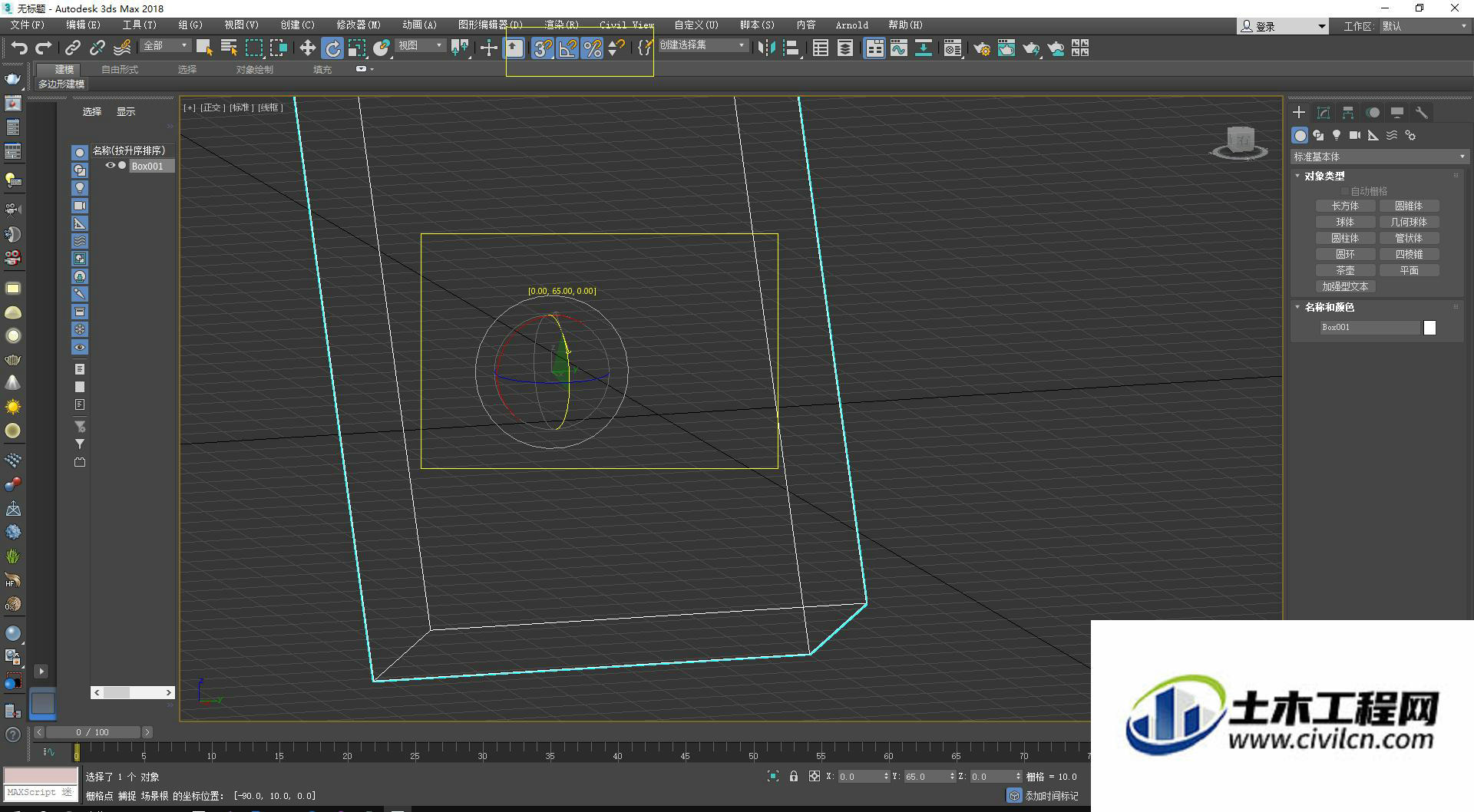
Task: Open the Material Editor icon
Action: click(953, 48)
